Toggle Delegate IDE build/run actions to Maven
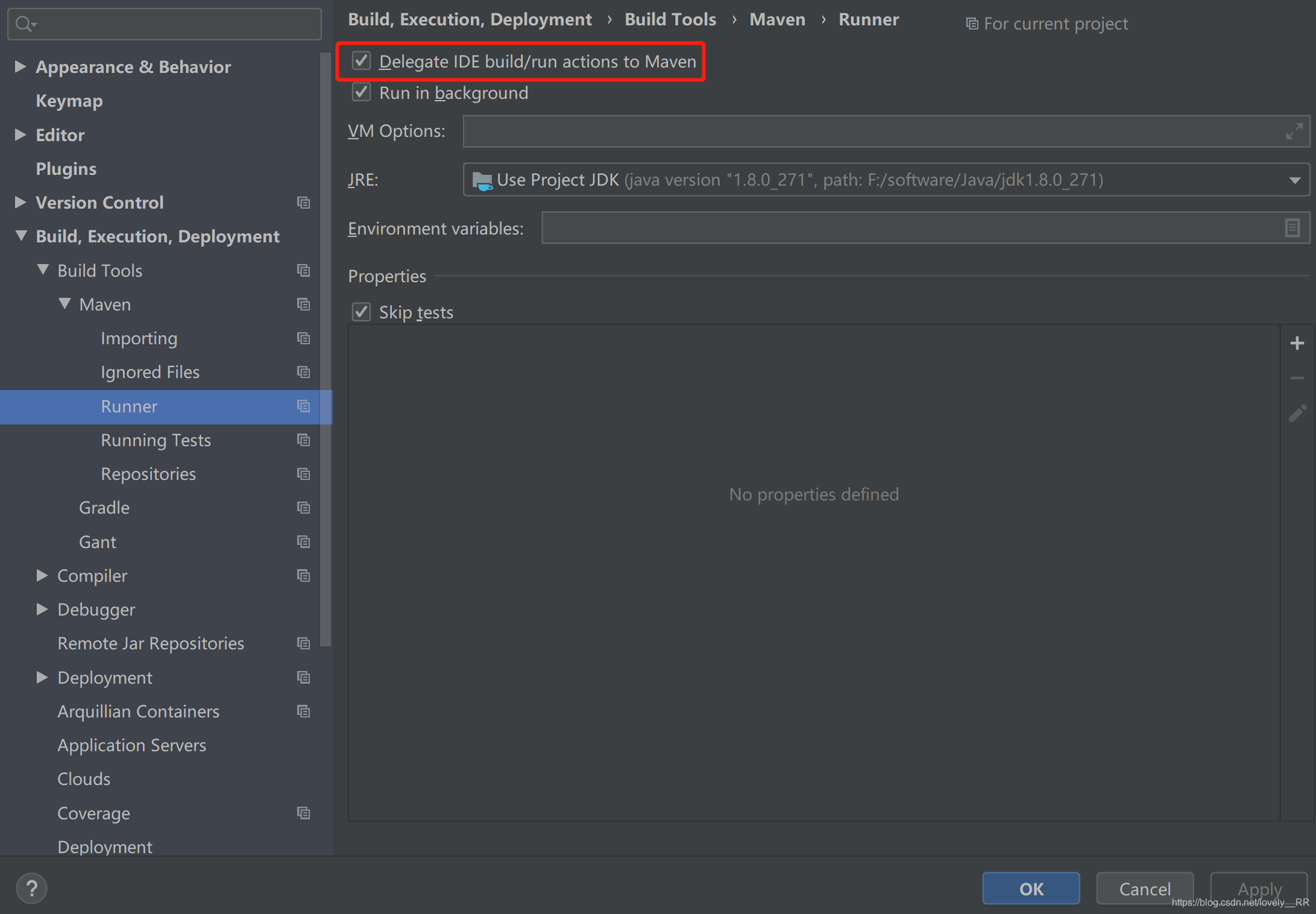The width and height of the screenshot is (1316, 914). point(362,61)
